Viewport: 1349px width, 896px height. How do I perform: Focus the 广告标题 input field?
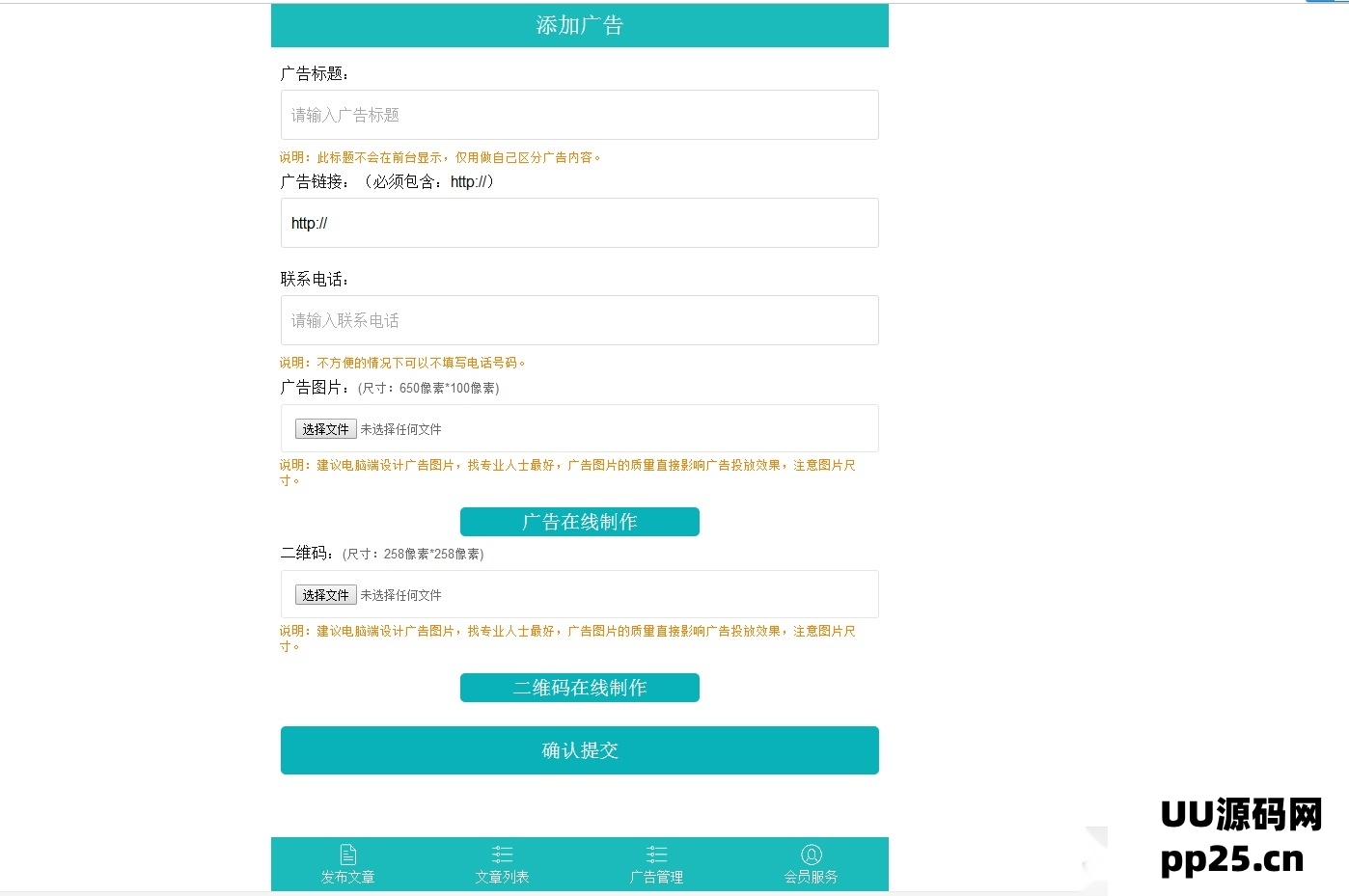pos(579,115)
